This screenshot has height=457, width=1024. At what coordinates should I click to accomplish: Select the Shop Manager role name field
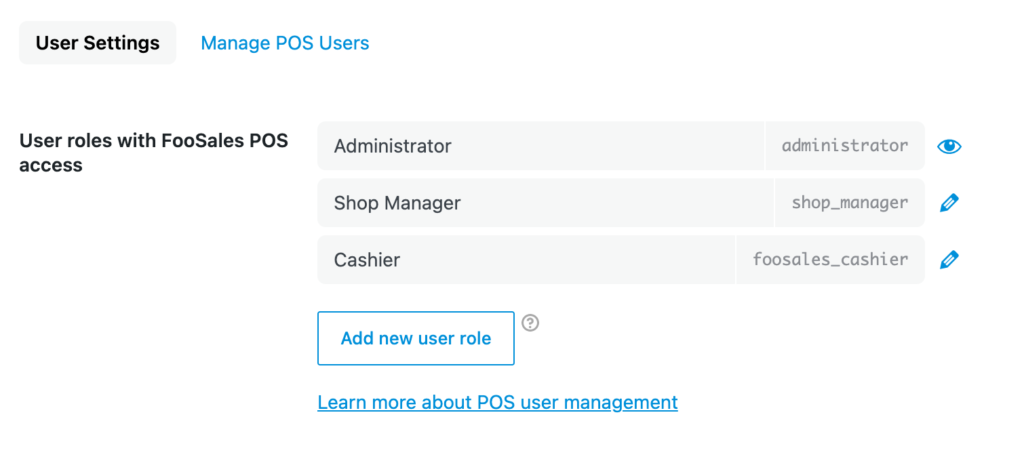546,203
